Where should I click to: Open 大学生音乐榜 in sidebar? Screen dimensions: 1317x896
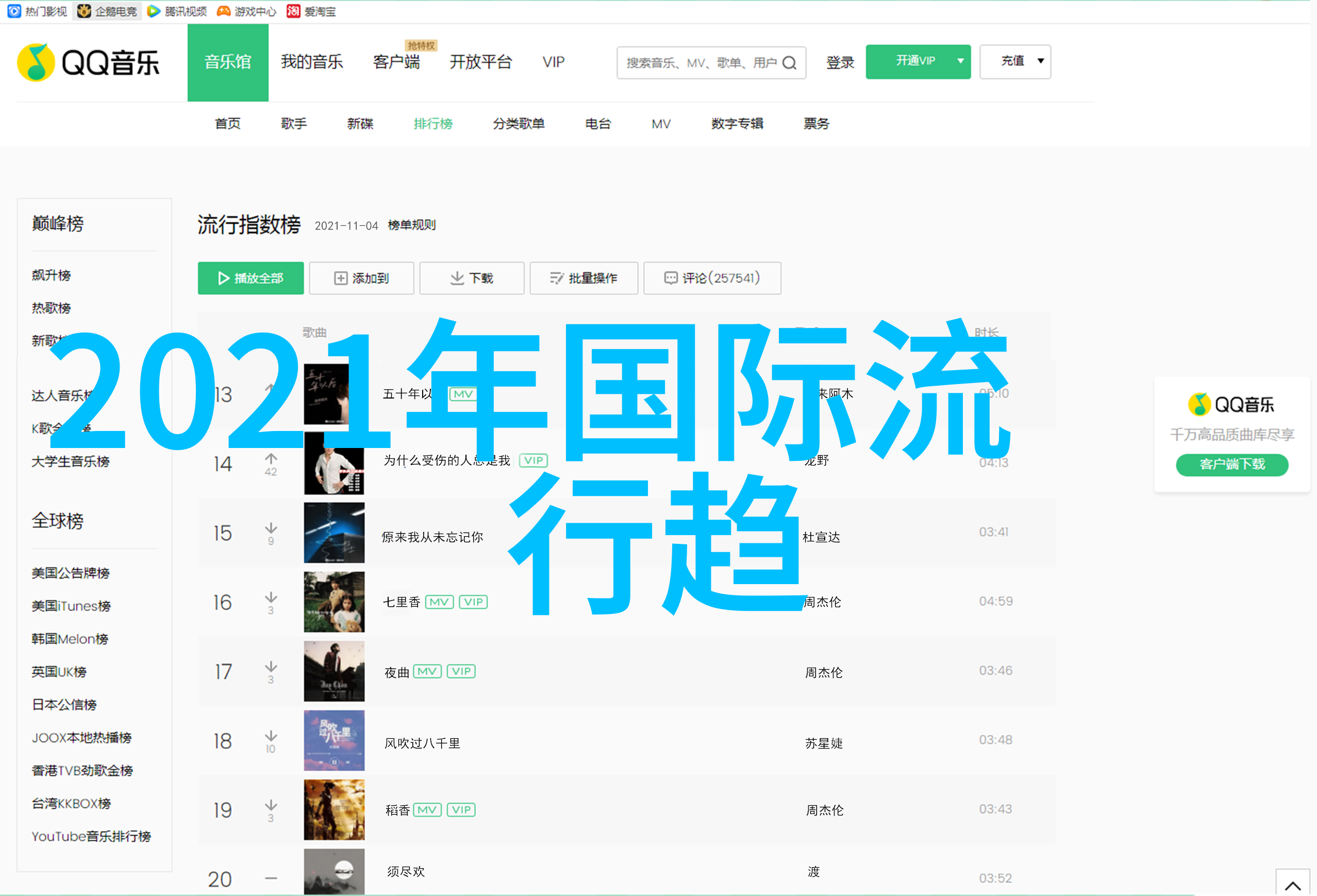coord(71,462)
